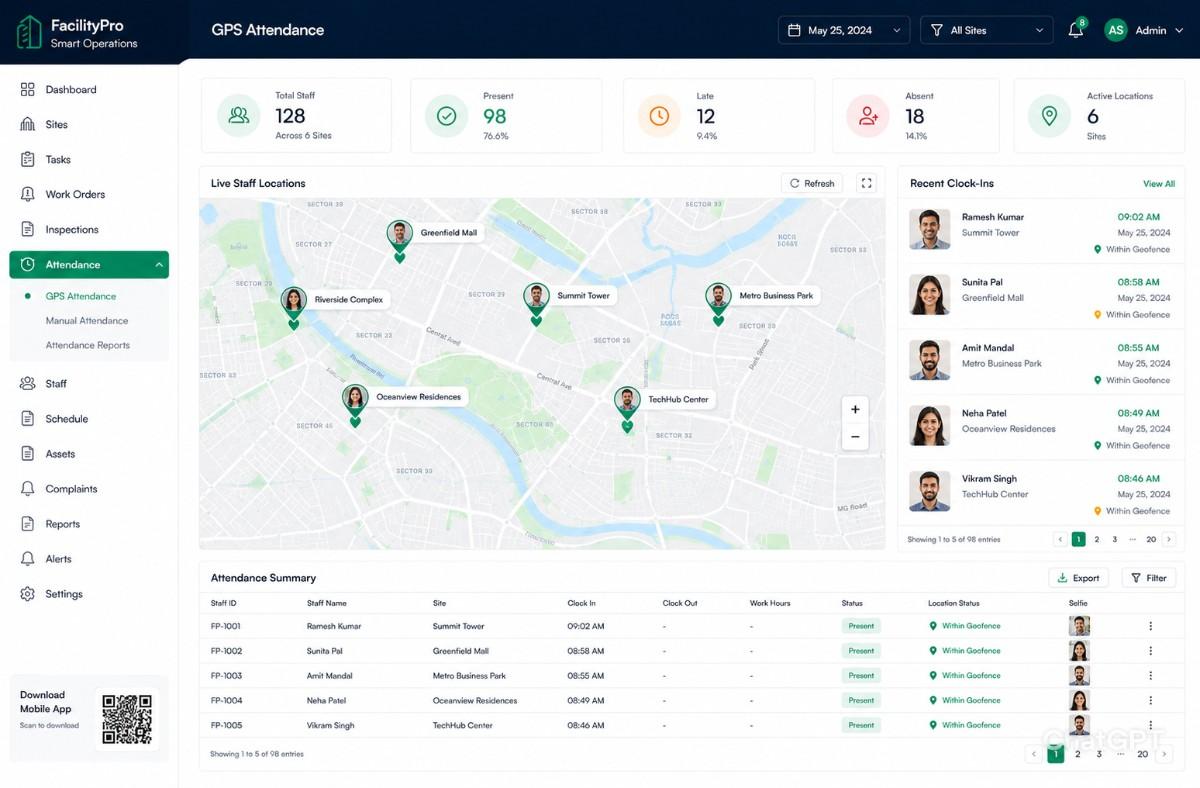Click calendar icon in date picker

794,30
